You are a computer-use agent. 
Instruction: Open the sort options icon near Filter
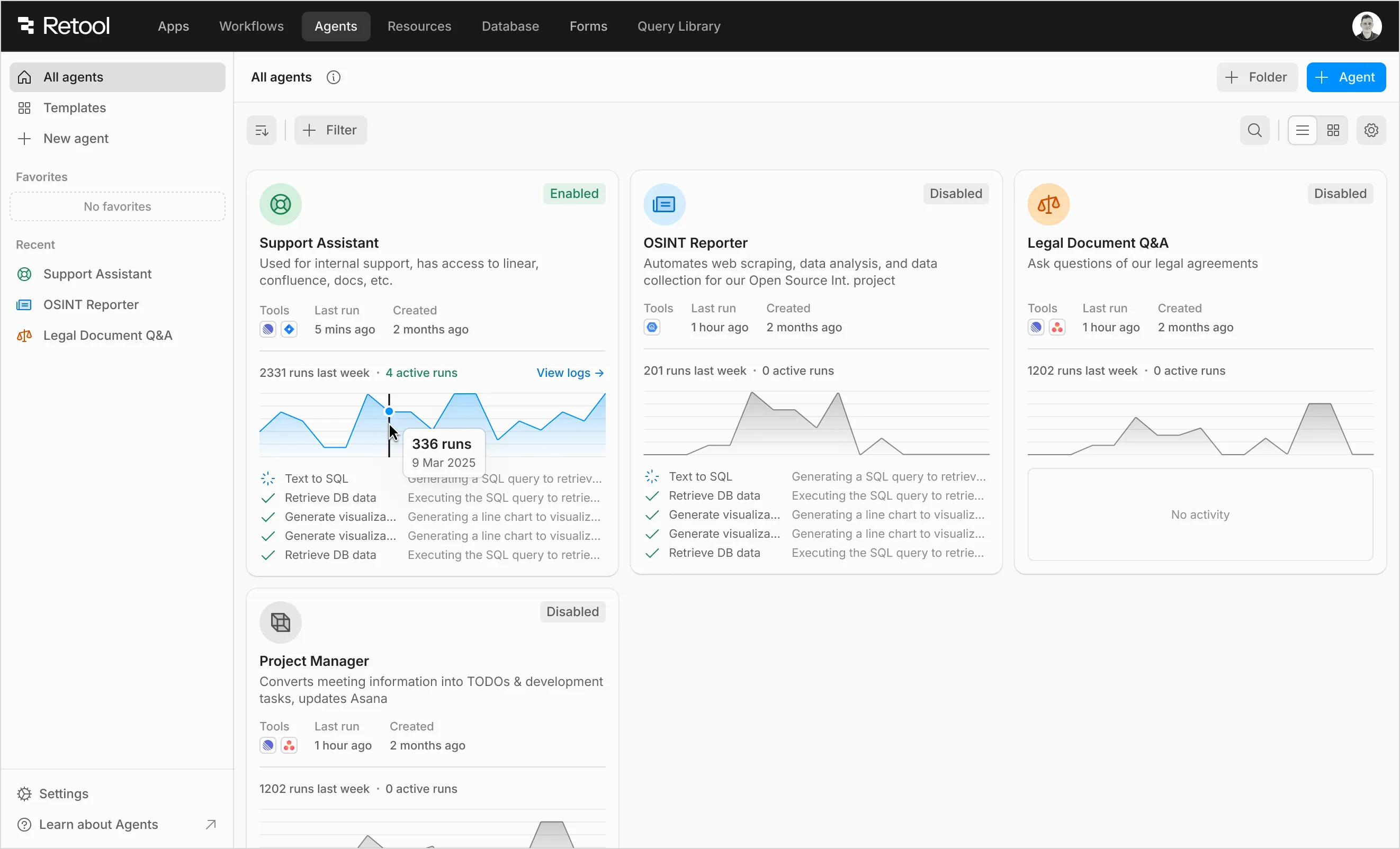click(x=262, y=130)
